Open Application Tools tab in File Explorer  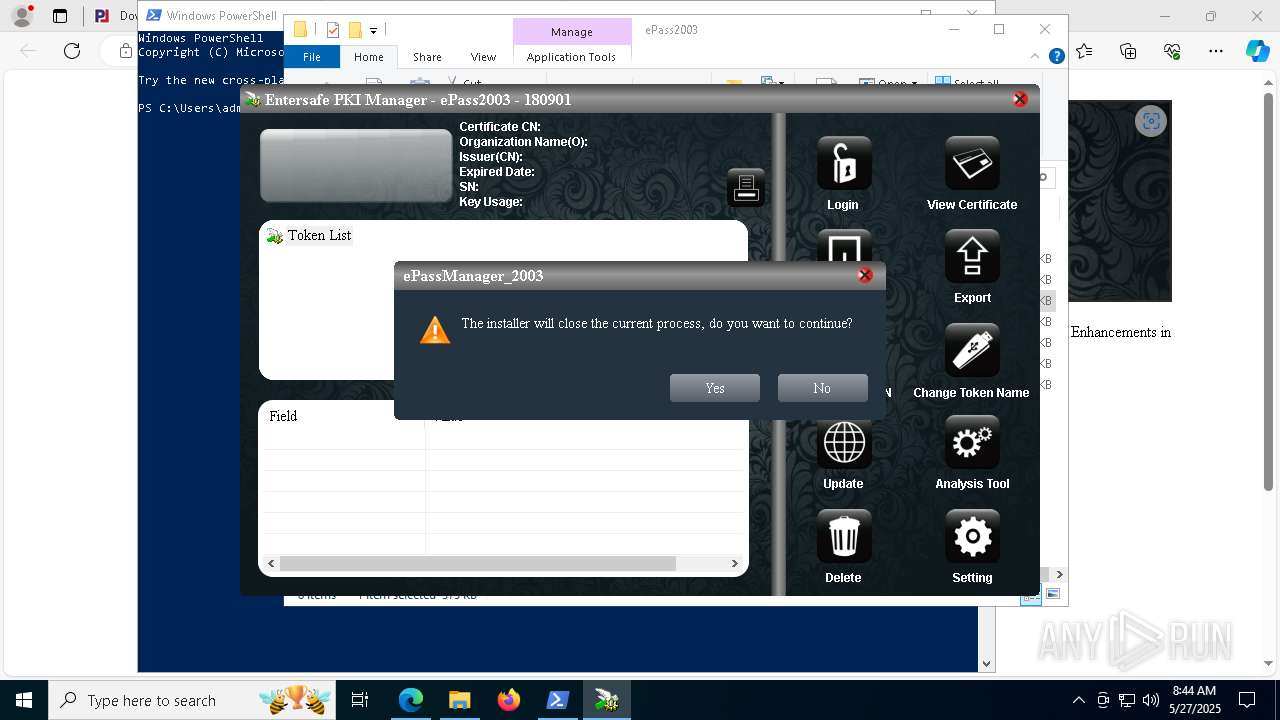coord(571,57)
